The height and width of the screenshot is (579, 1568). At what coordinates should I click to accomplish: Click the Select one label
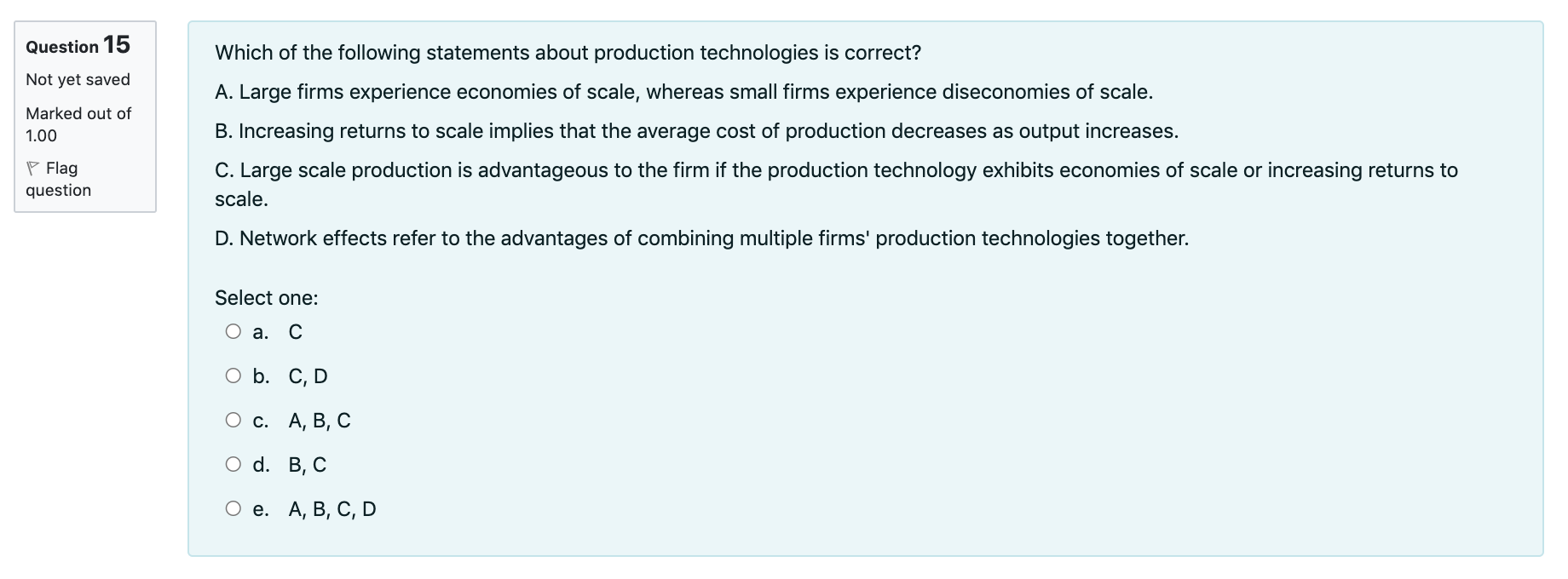tap(266, 298)
